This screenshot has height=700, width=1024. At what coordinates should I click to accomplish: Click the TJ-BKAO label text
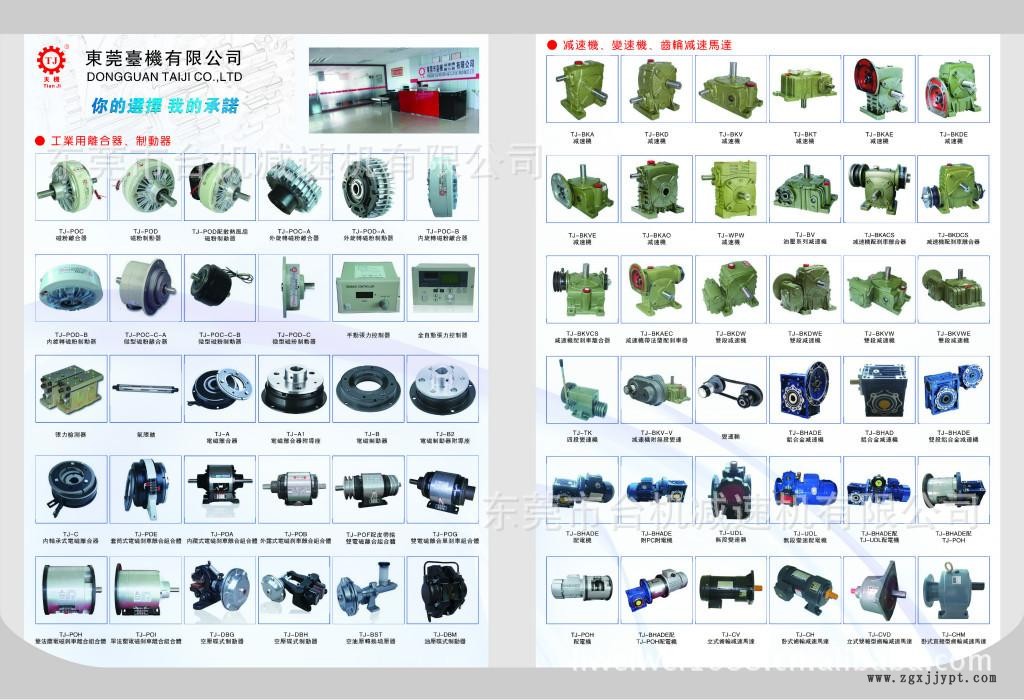coord(656,235)
